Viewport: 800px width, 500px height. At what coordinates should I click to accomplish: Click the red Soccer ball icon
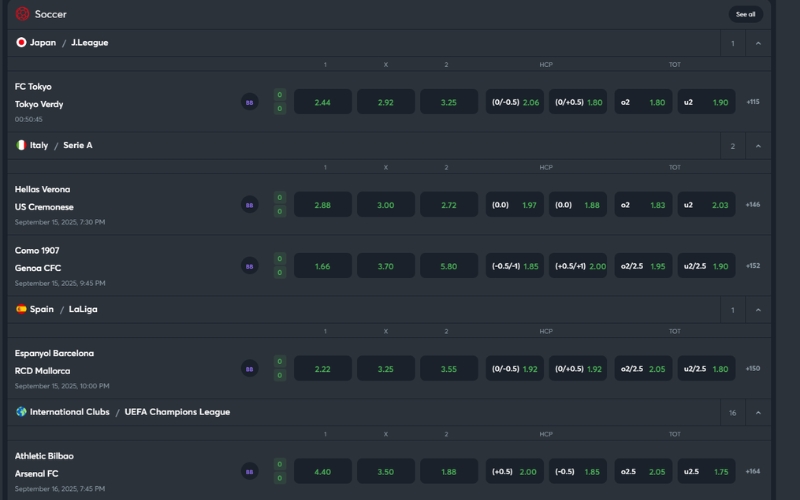[22, 14]
